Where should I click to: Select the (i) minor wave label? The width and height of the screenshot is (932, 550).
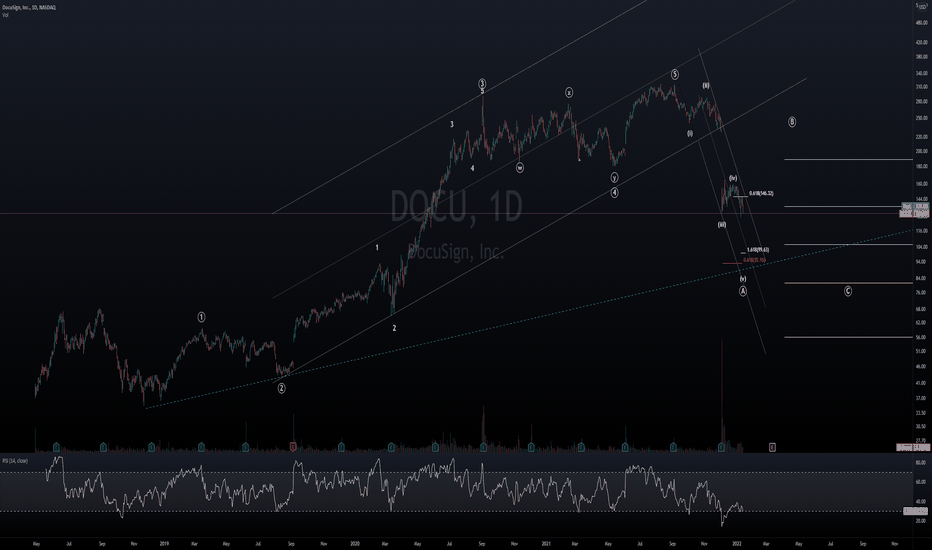pyautogui.click(x=690, y=133)
